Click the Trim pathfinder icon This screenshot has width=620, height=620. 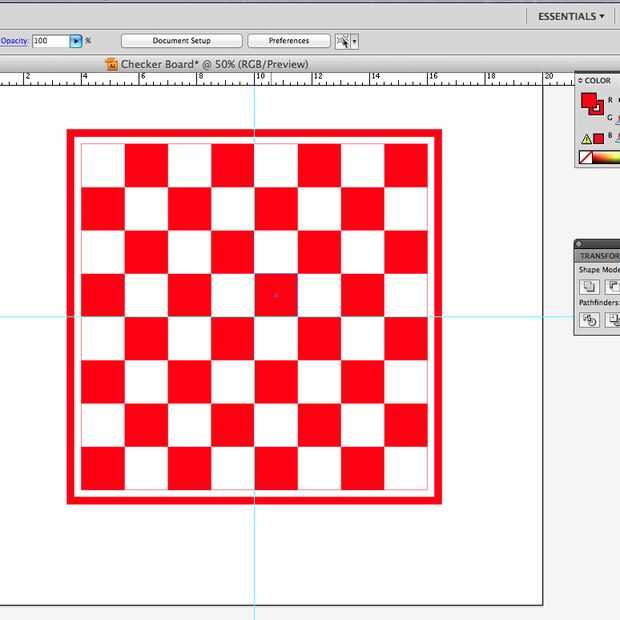pyautogui.click(x=613, y=320)
